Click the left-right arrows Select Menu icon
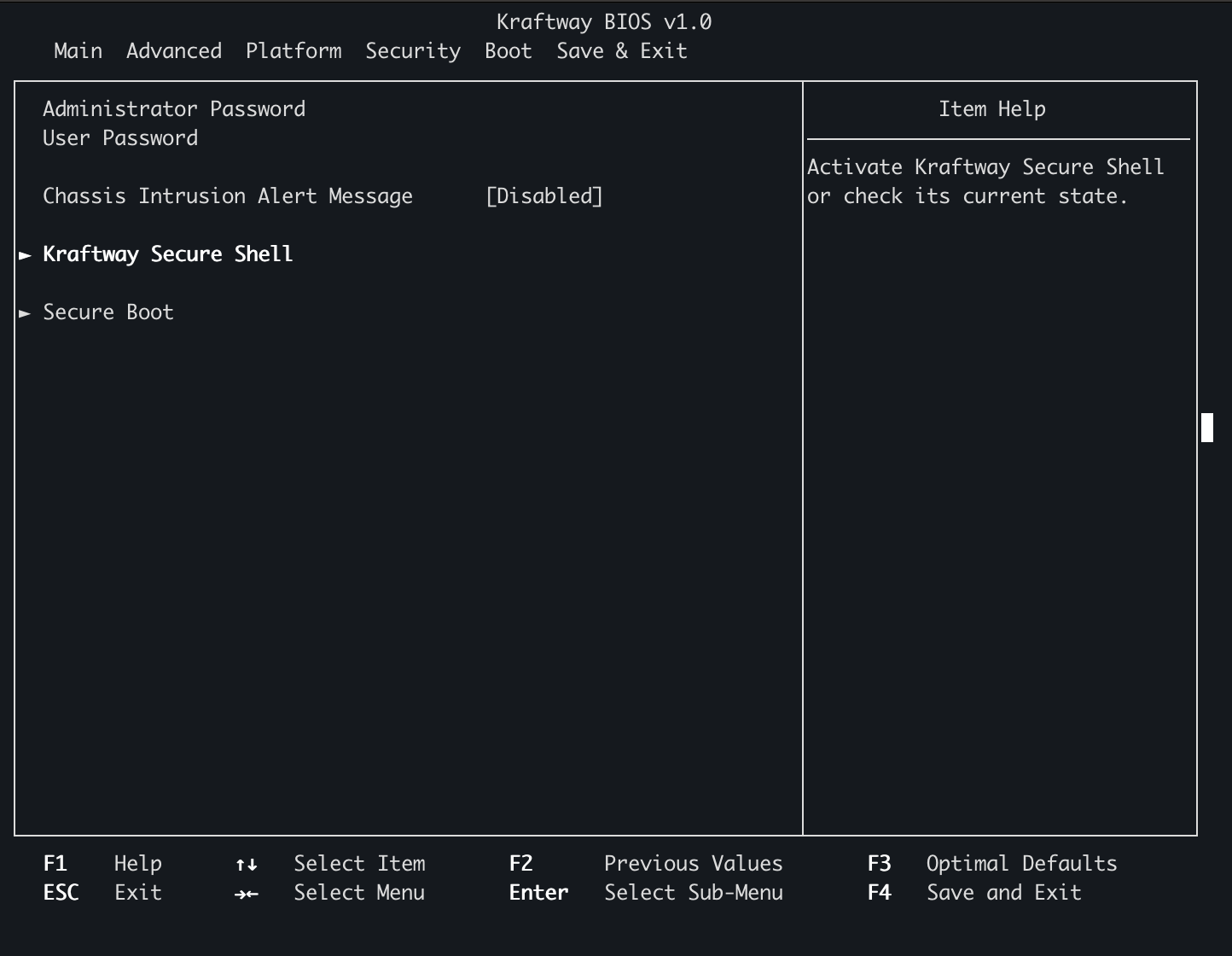The image size is (1232, 956). tap(247, 894)
